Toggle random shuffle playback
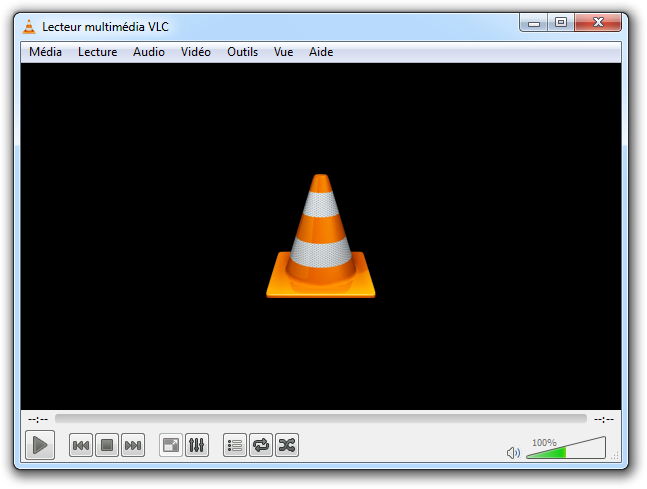This screenshot has height=489, width=647. click(x=287, y=445)
